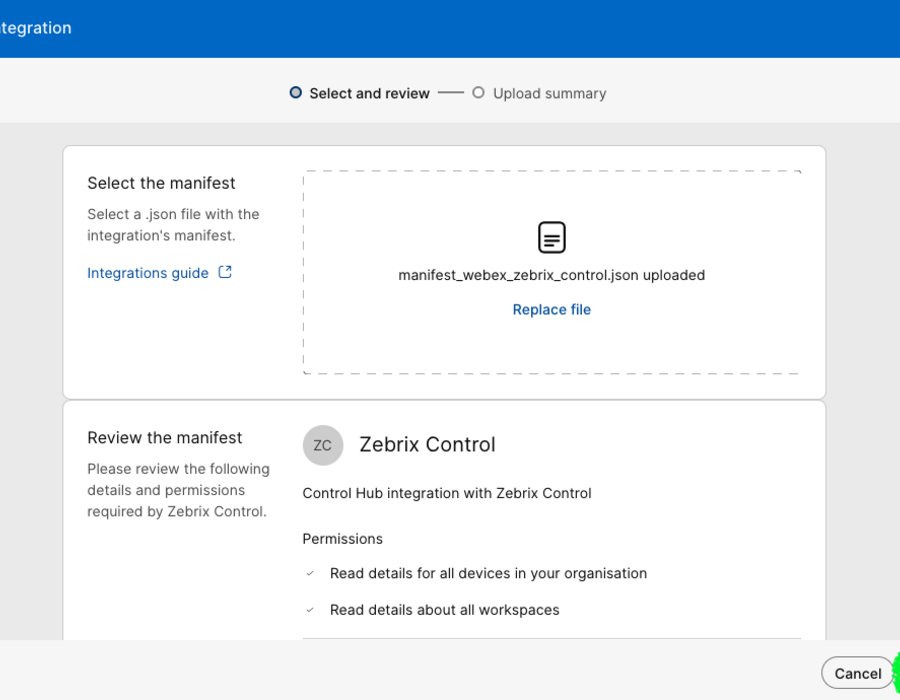Click 'Control Hub integration with Zebrix Control' description
This screenshot has width=900, height=700.
click(447, 493)
